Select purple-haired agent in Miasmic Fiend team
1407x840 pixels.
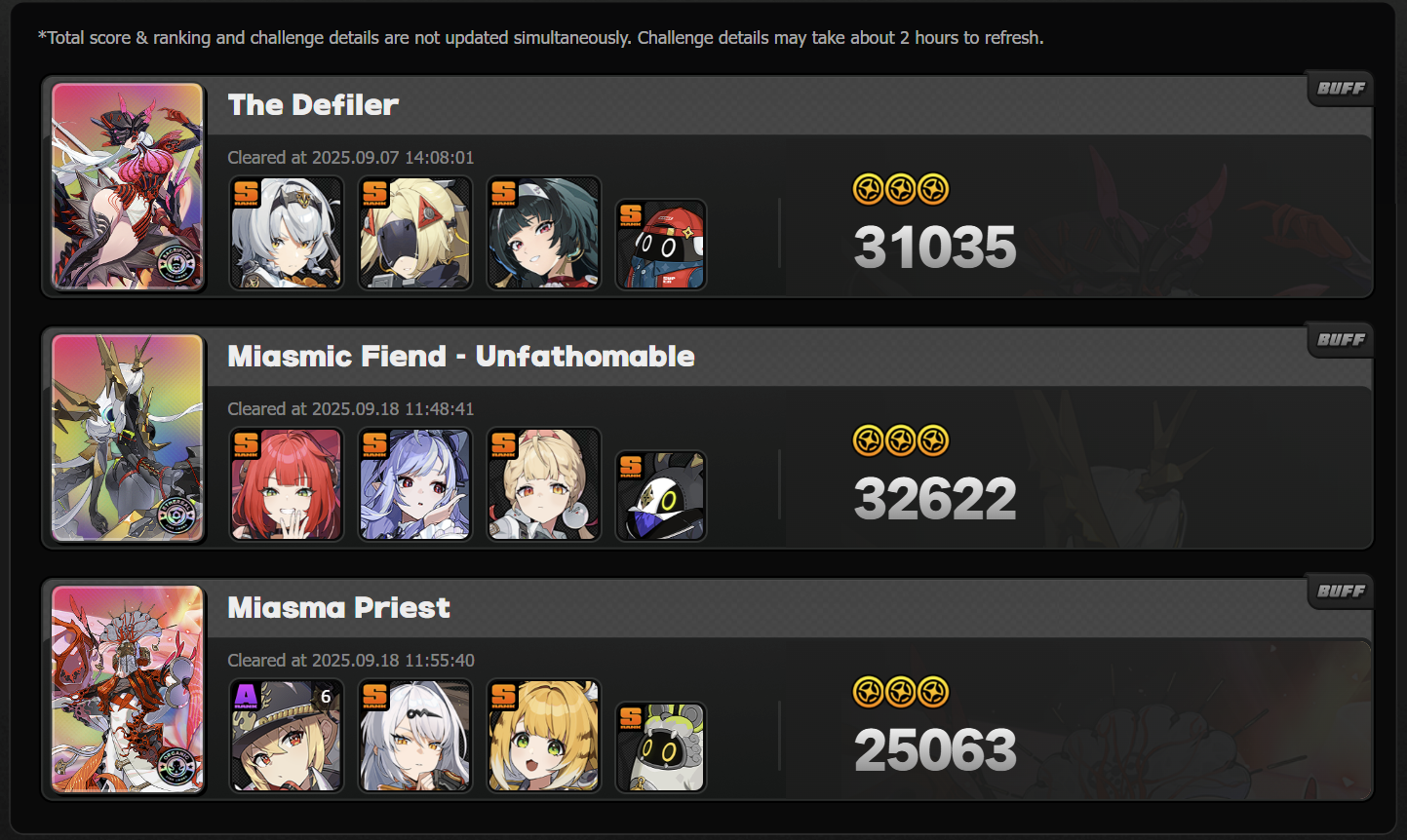415,484
